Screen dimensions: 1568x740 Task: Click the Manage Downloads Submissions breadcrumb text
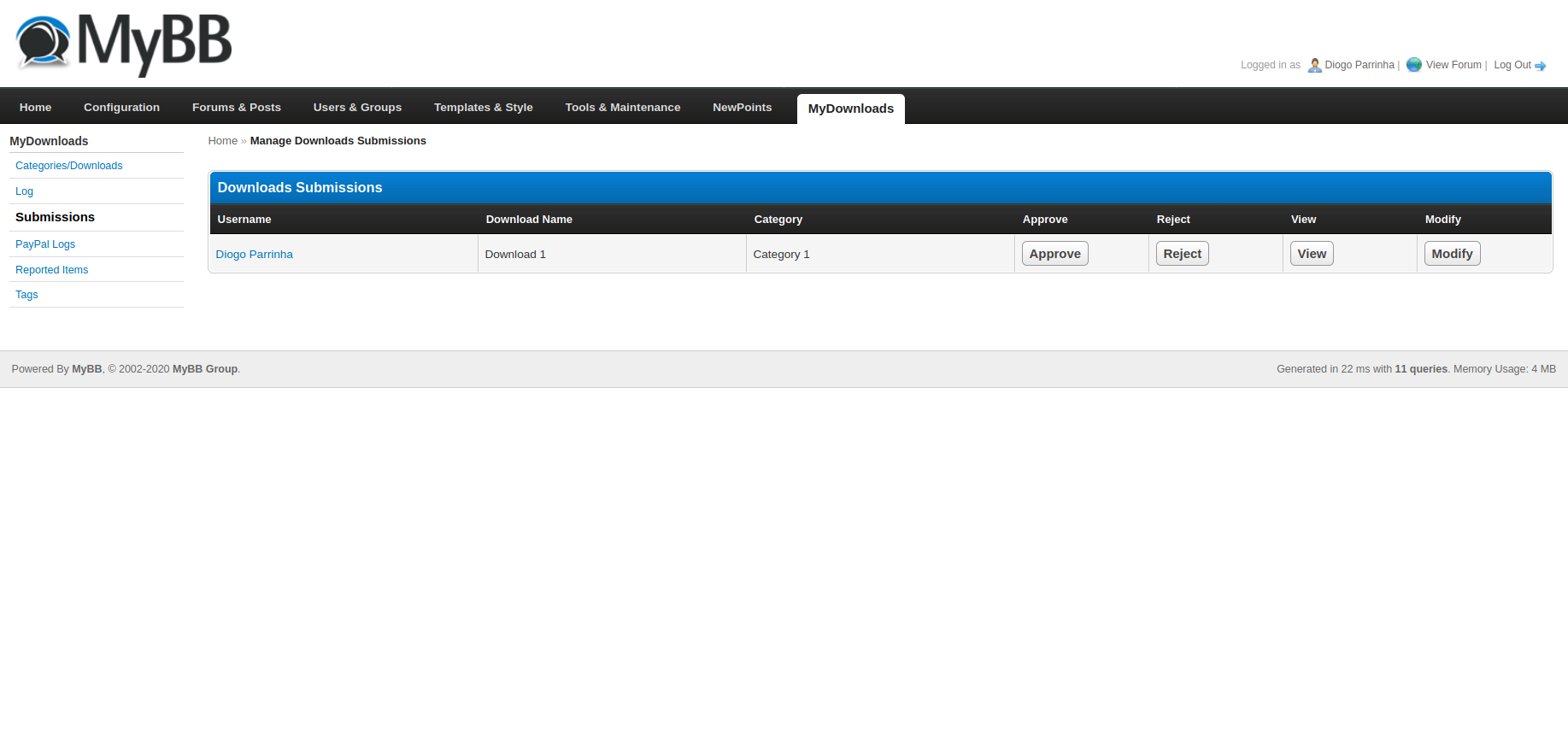(x=338, y=141)
